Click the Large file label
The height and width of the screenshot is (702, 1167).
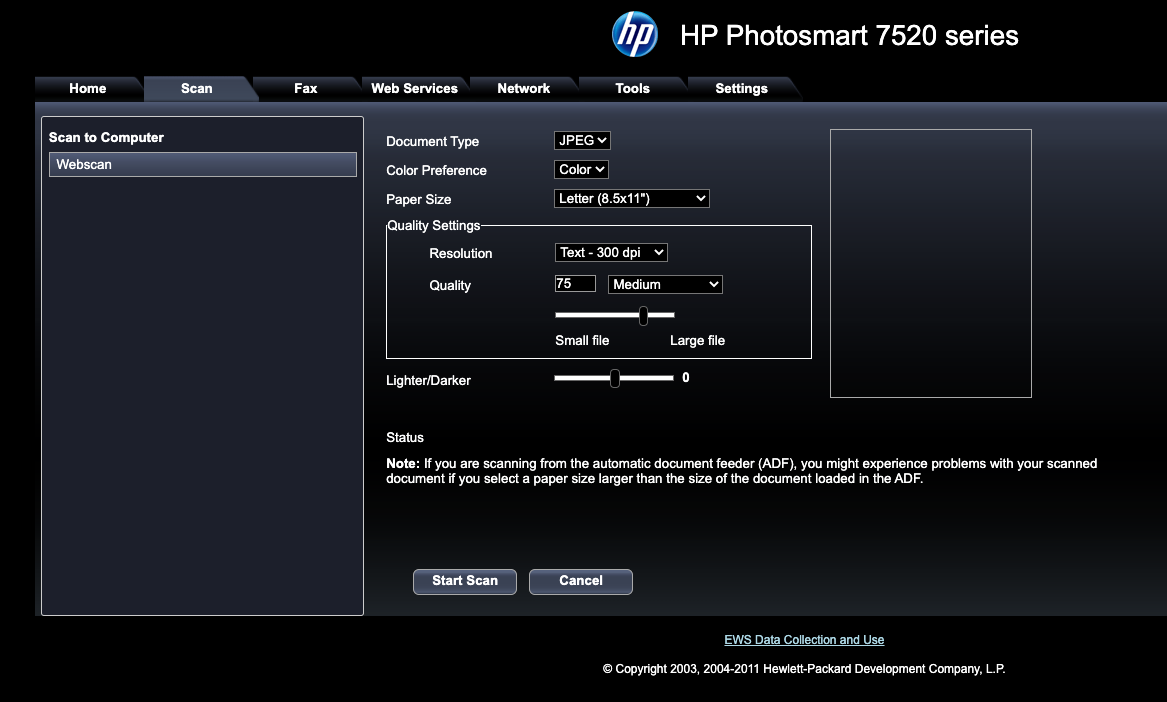(x=697, y=340)
